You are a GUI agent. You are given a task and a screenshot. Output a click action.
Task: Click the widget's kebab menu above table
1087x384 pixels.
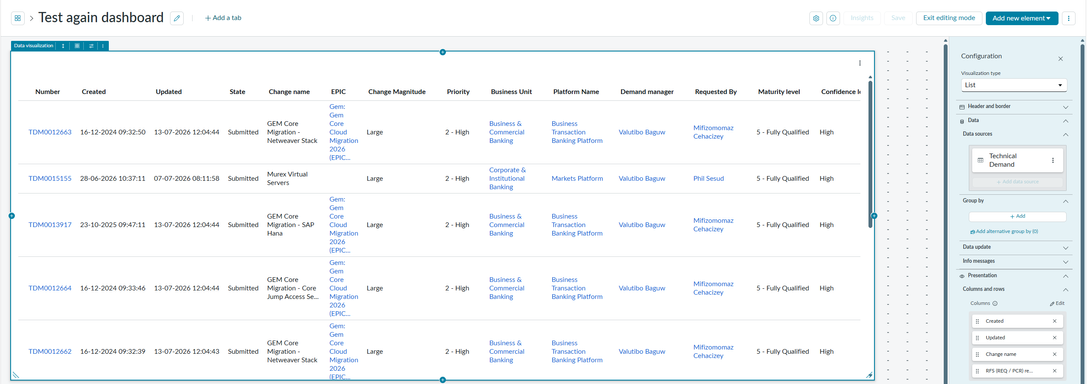coord(860,63)
